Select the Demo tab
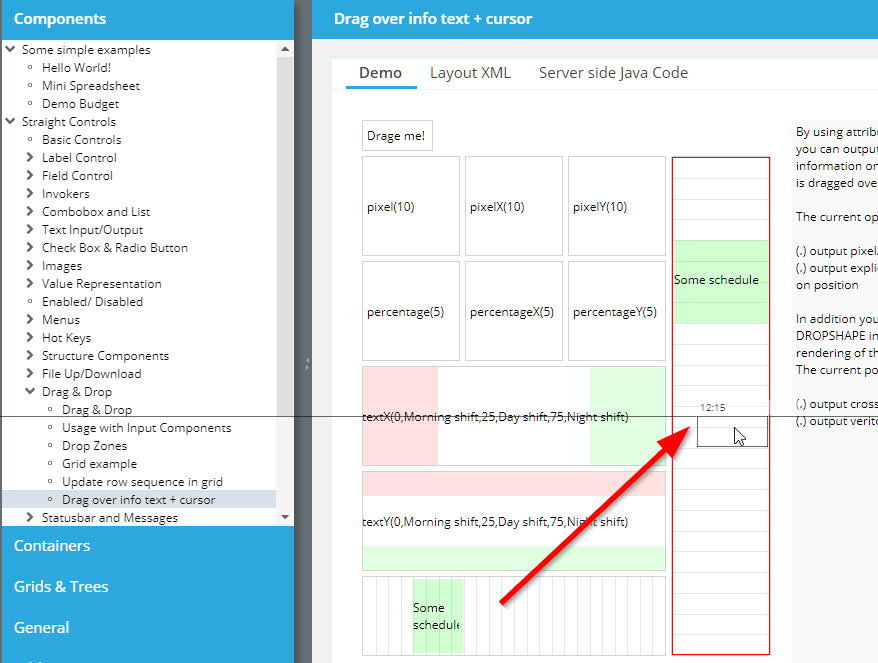The width and height of the screenshot is (878, 663). (x=380, y=73)
